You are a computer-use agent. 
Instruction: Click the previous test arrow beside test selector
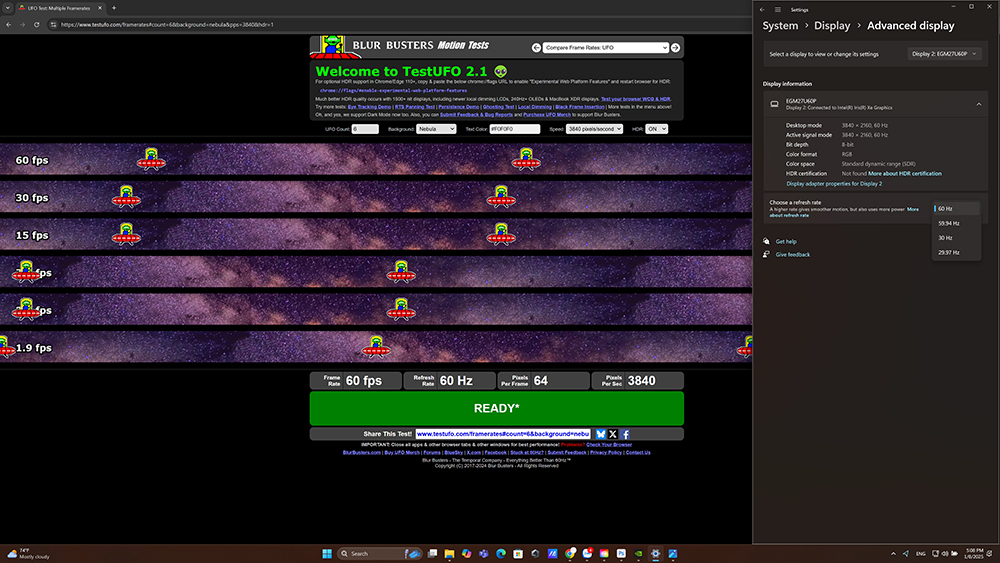pyautogui.click(x=536, y=47)
